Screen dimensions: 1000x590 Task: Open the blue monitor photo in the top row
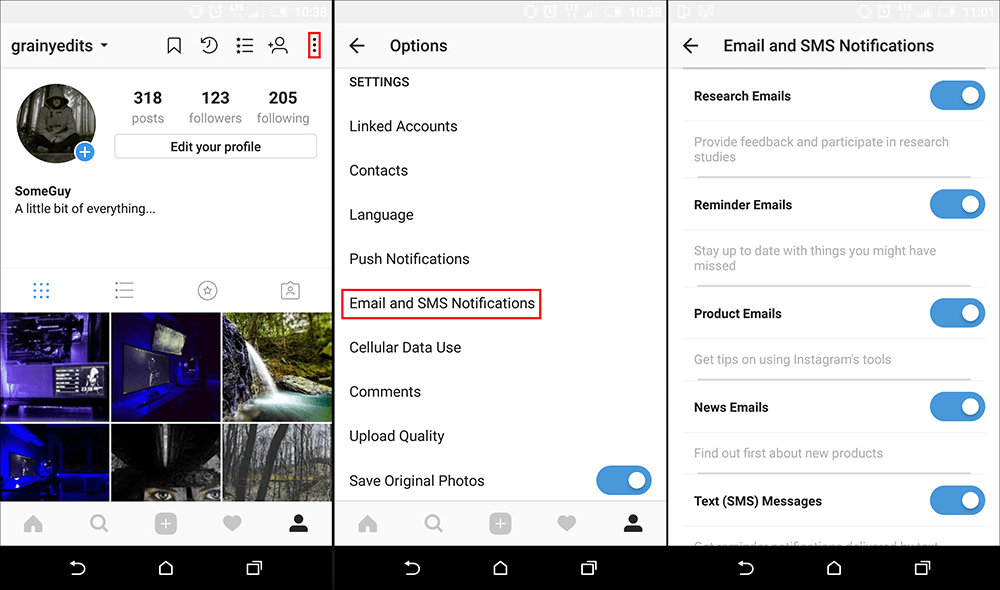pos(166,367)
